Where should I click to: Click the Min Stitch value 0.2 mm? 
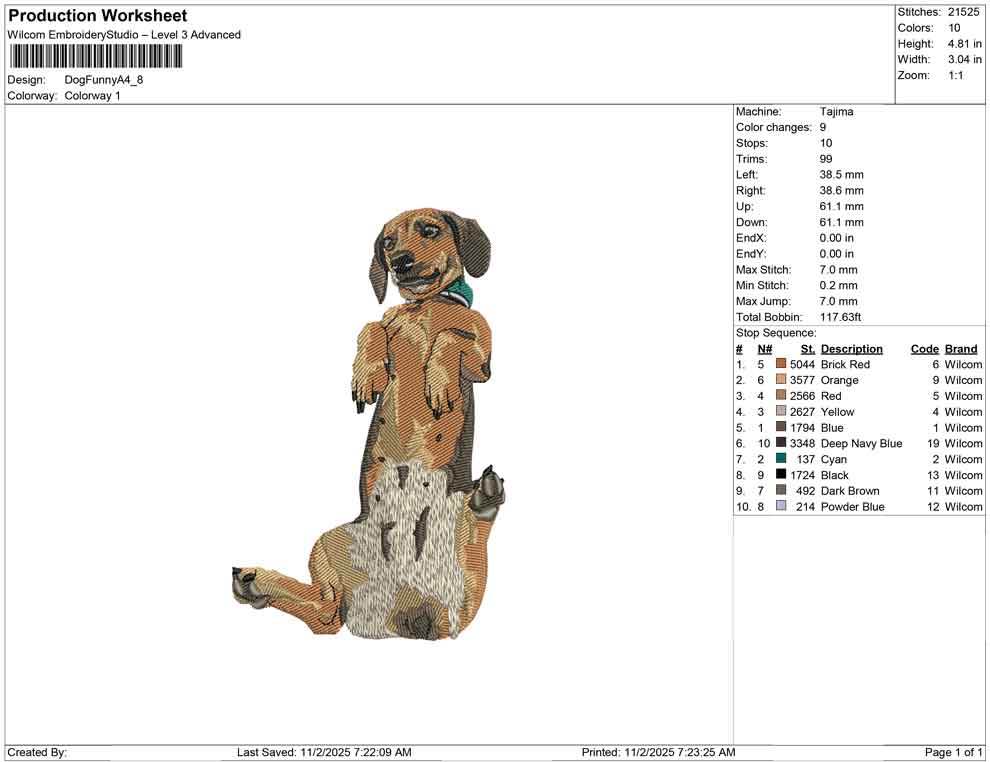(838, 285)
